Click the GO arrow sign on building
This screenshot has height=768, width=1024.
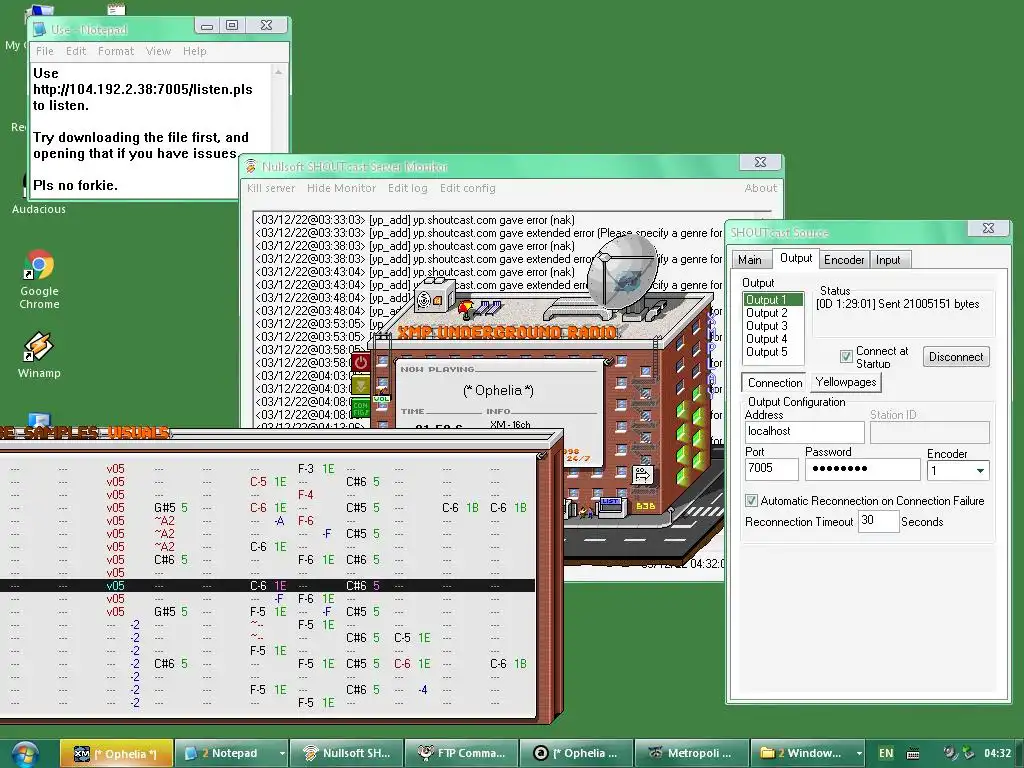pos(642,474)
